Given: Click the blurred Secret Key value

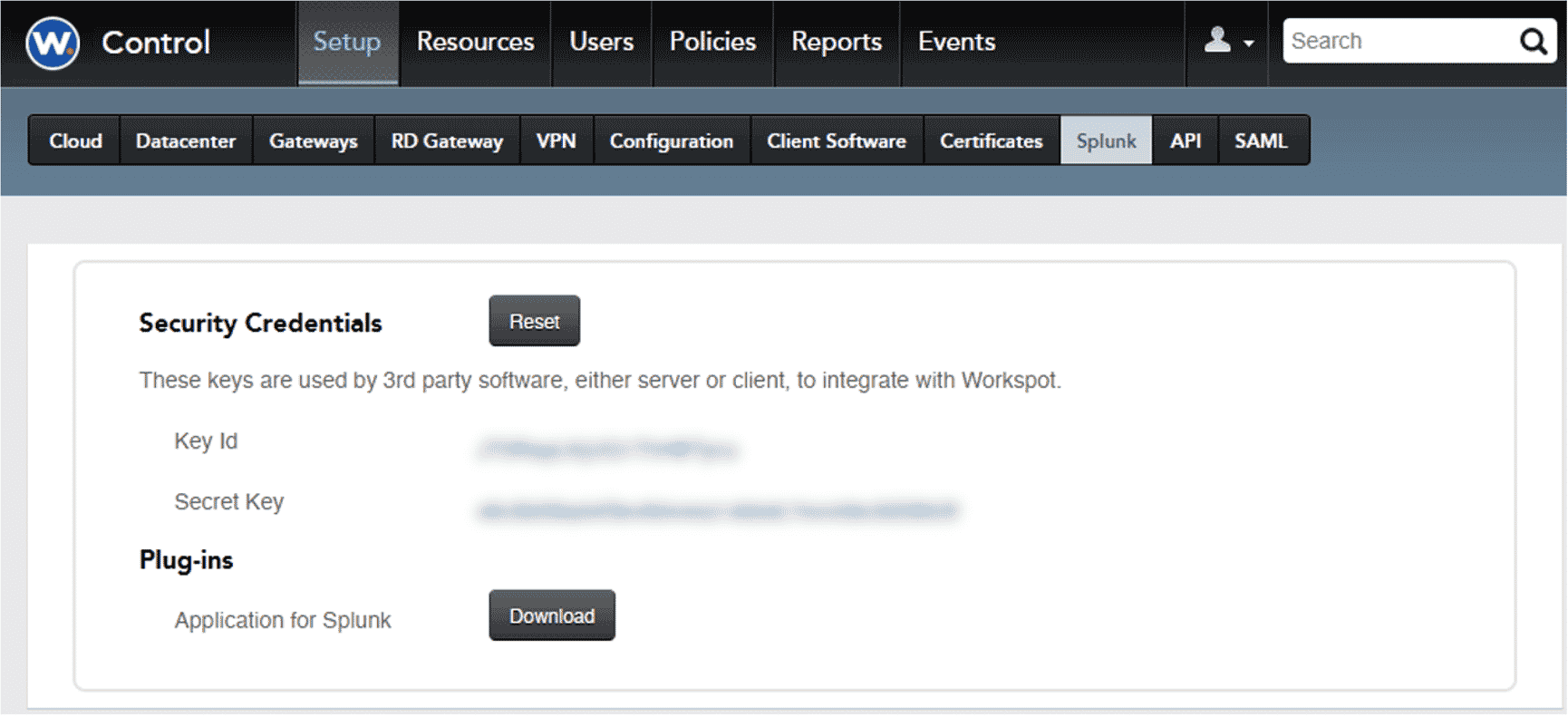Looking at the screenshot, I should [718, 511].
